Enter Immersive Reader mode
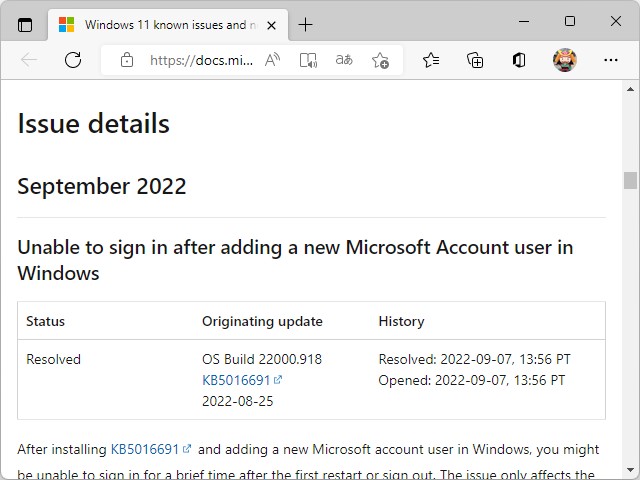640x480 pixels. (308, 60)
